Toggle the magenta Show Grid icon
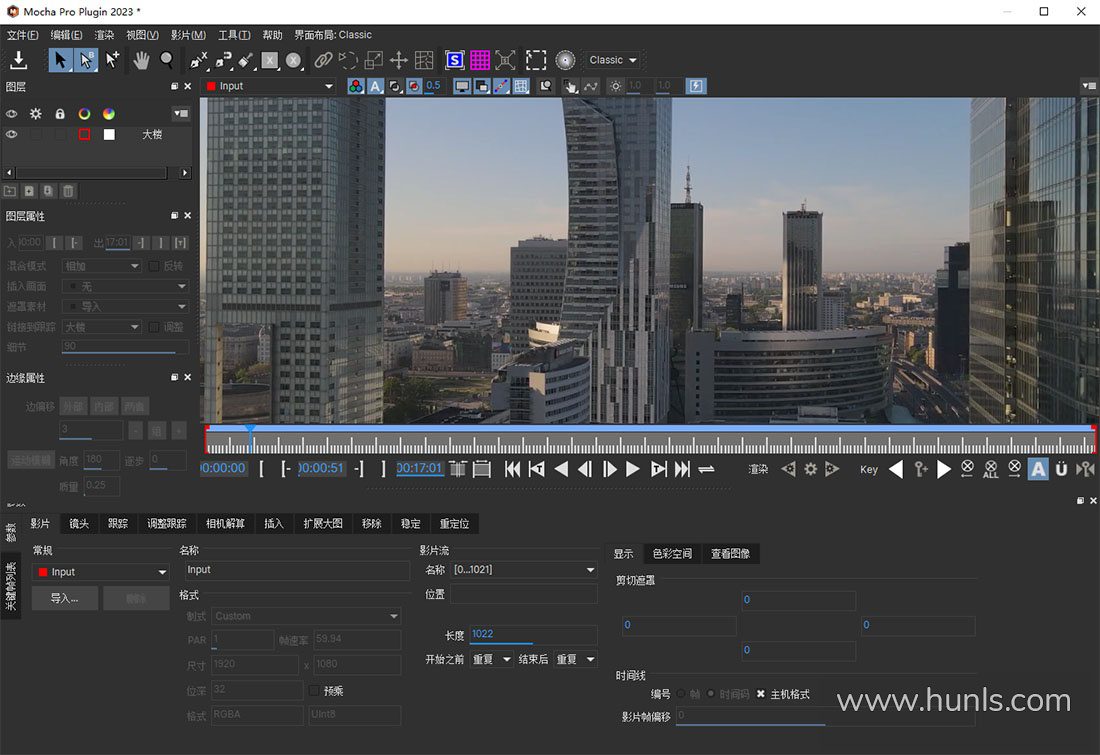 [x=480, y=60]
